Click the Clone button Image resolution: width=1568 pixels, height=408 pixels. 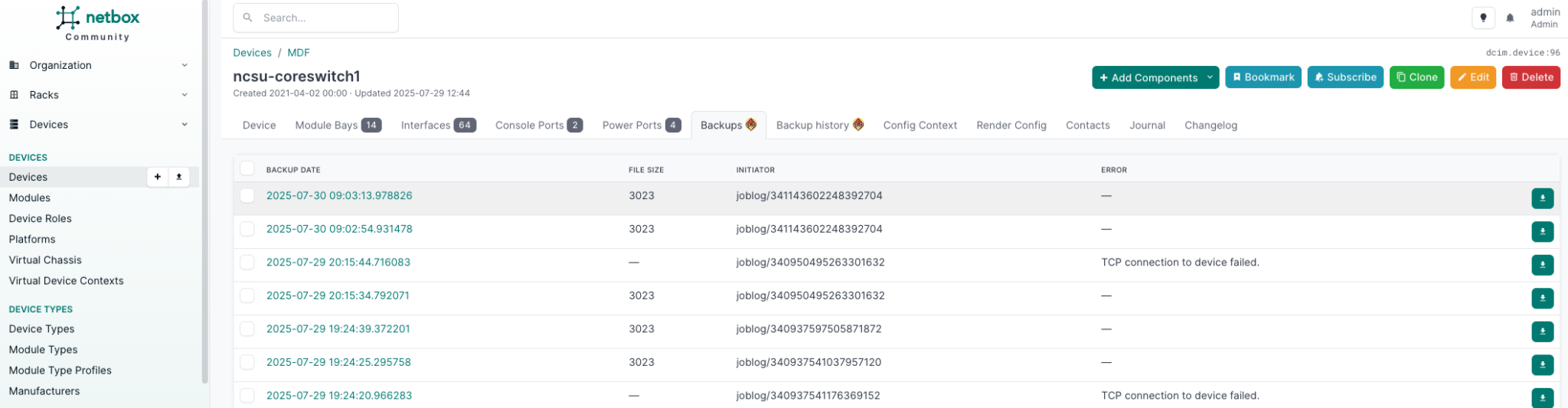click(x=1416, y=77)
